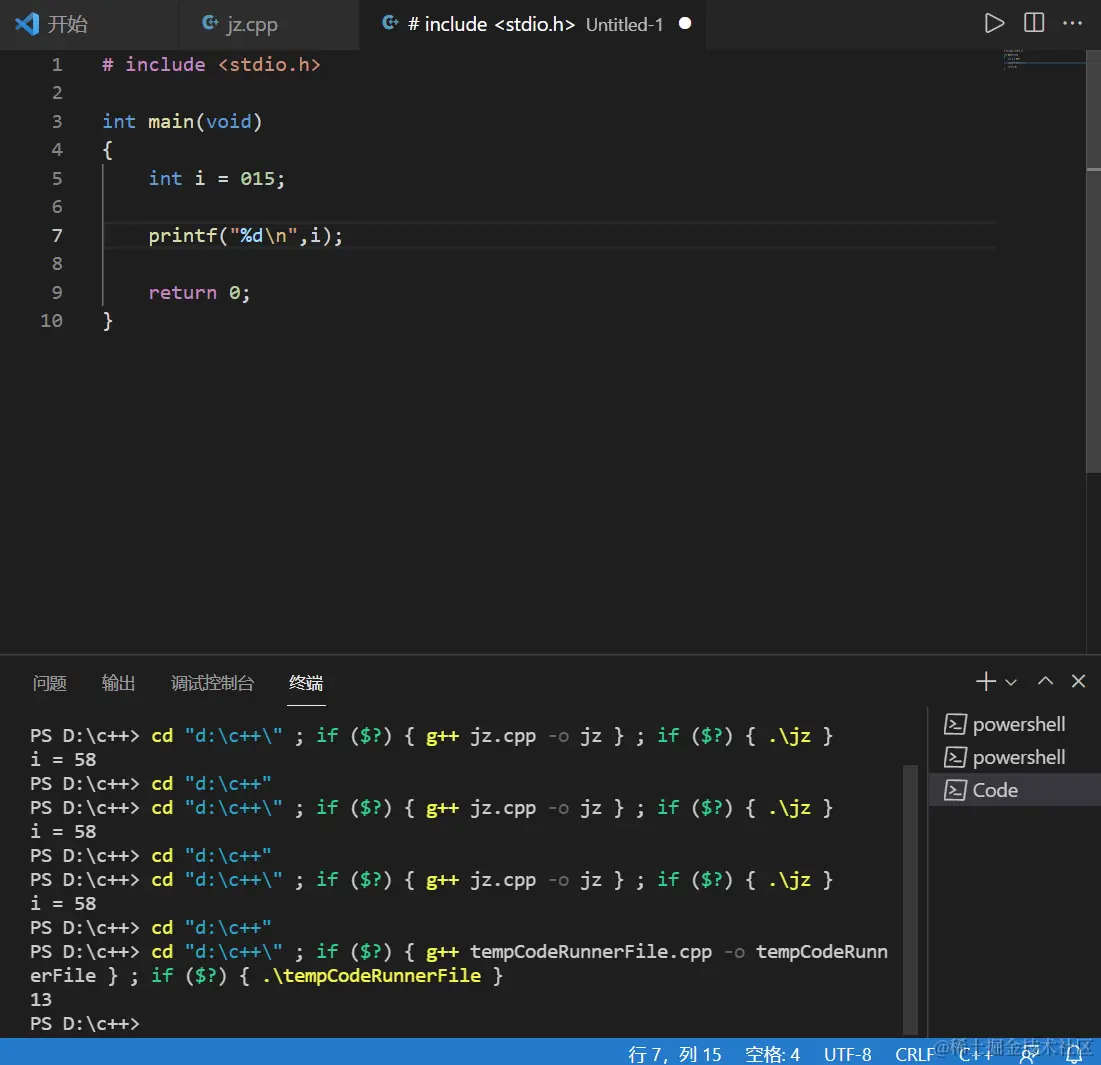1101x1065 pixels.
Task: Maximize the panel with up chevron
Action: (x=1046, y=680)
